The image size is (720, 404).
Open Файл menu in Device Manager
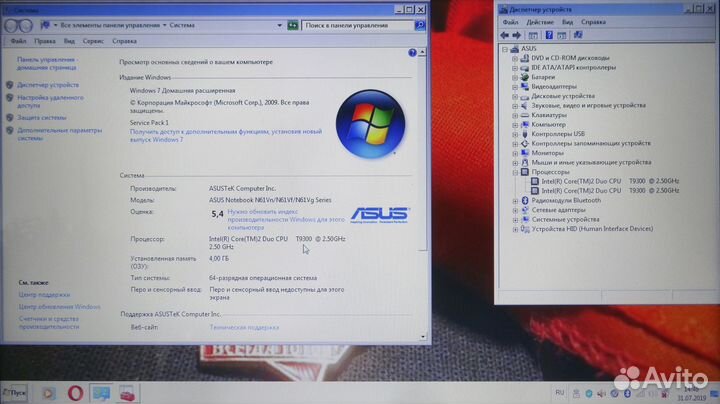coord(510,22)
